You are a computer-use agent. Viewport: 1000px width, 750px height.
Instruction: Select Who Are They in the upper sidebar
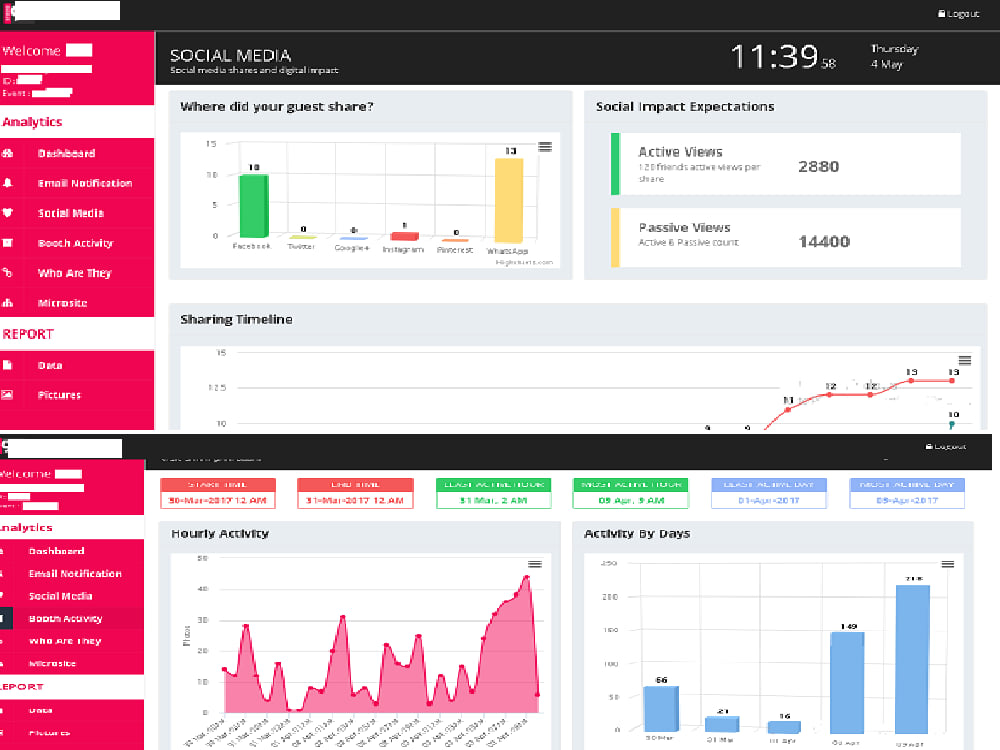click(x=77, y=273)
